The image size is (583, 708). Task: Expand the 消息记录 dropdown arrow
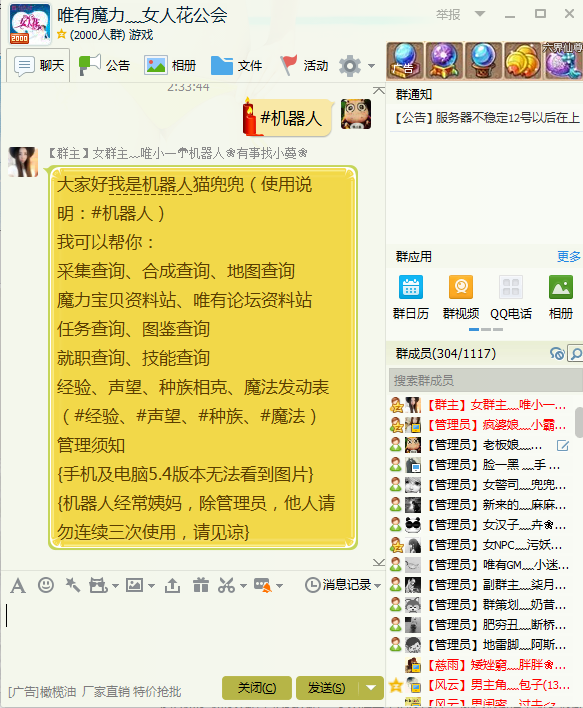(x=378, y=586)
